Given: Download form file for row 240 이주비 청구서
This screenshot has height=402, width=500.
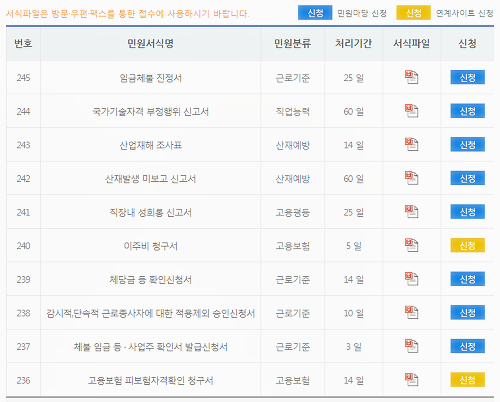Looking at the screenshot, I should pos(411,245).
